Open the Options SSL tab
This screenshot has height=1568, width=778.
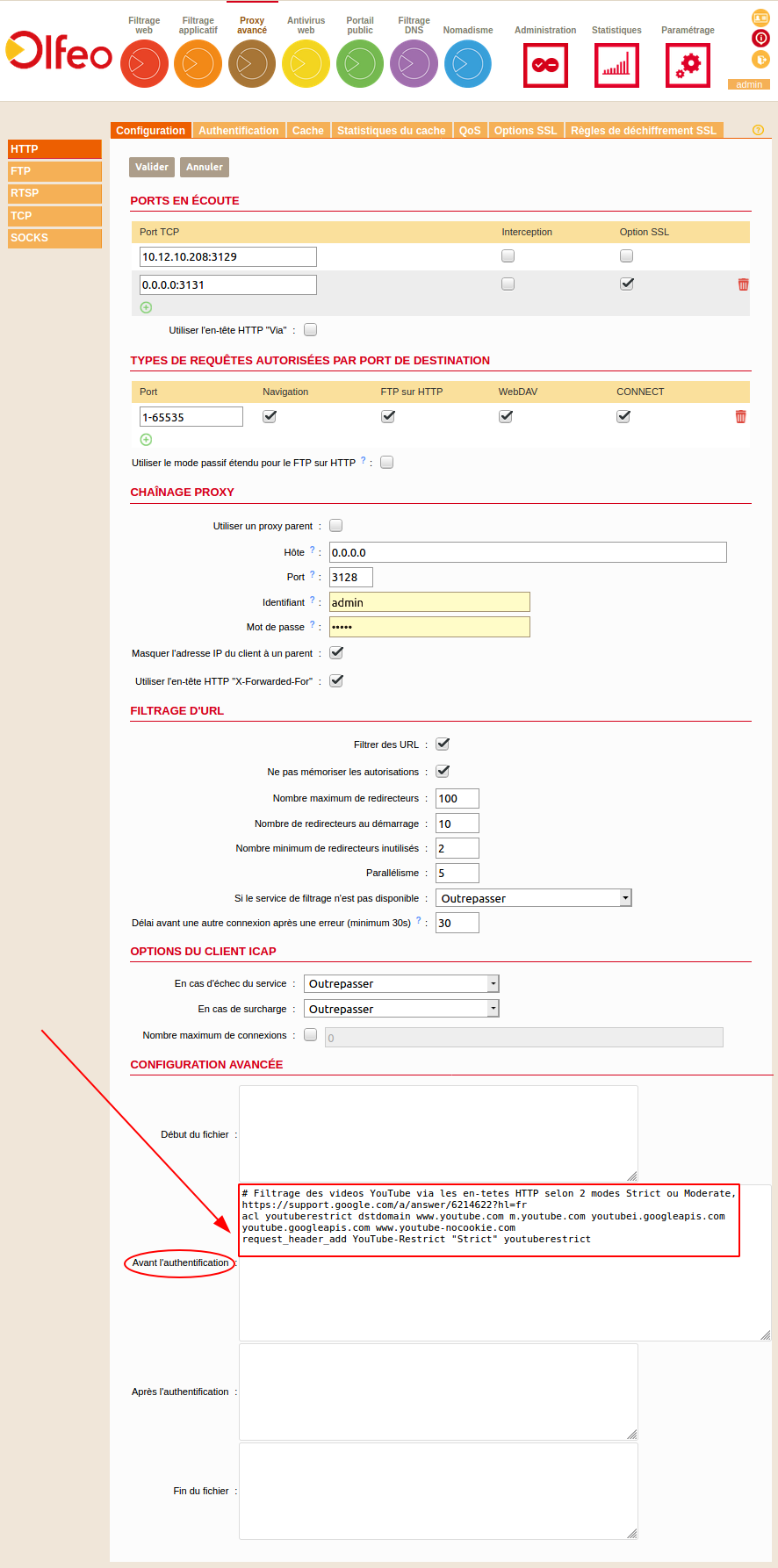pyautogui.click(x=525, y=131)
